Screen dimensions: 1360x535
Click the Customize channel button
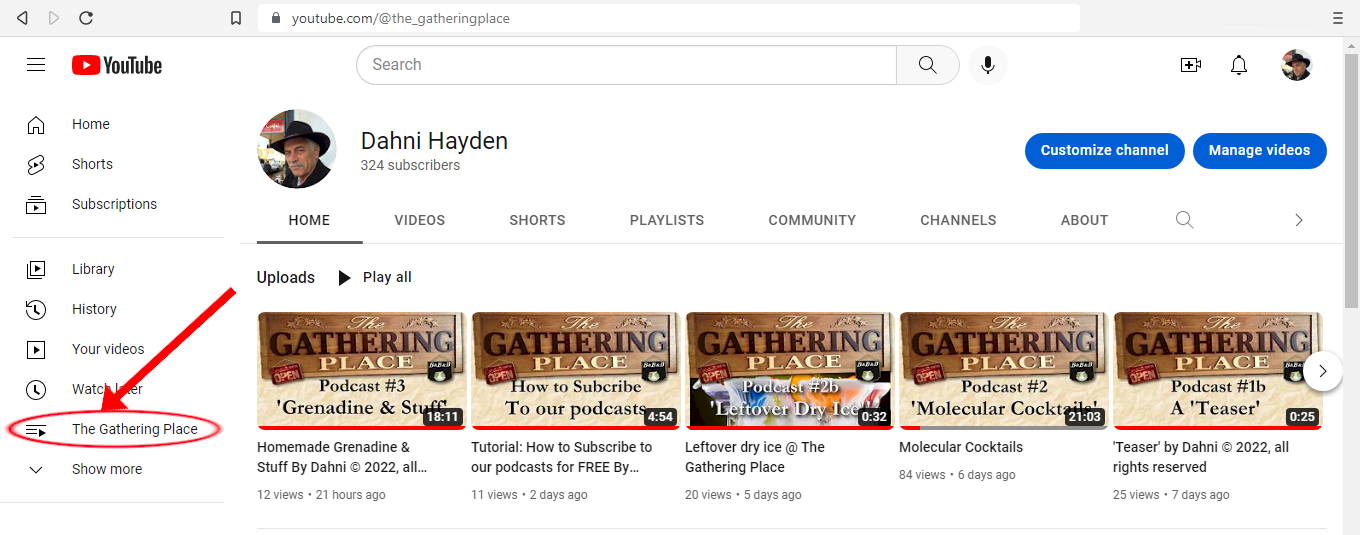click(1105, 151)
